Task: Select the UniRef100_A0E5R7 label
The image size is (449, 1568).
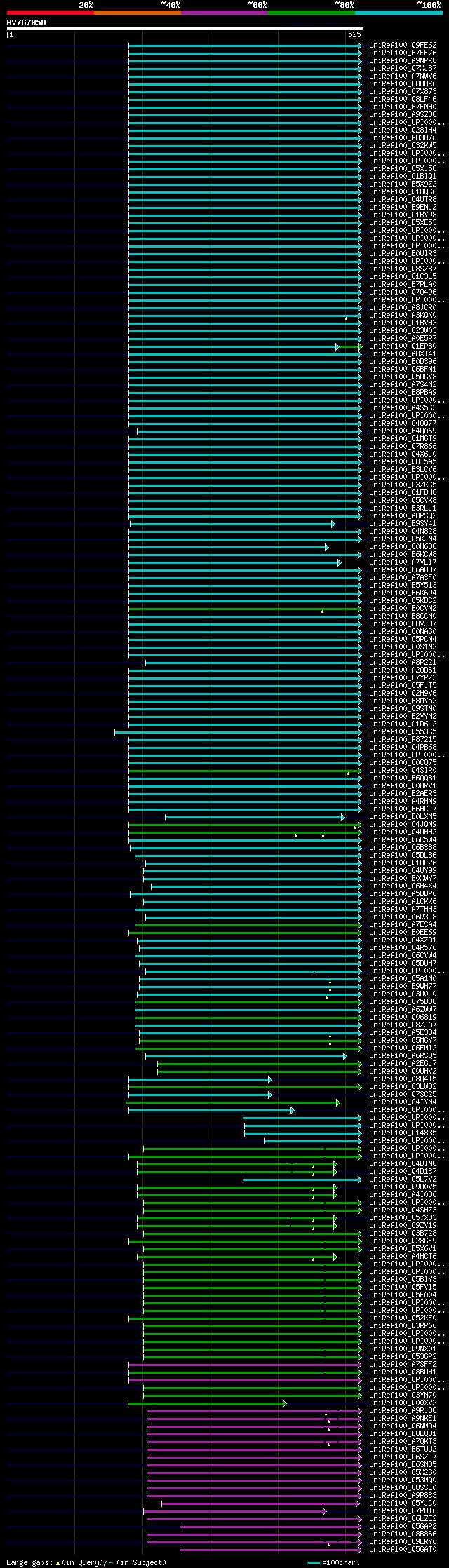Action: click(x=403, y=339)
